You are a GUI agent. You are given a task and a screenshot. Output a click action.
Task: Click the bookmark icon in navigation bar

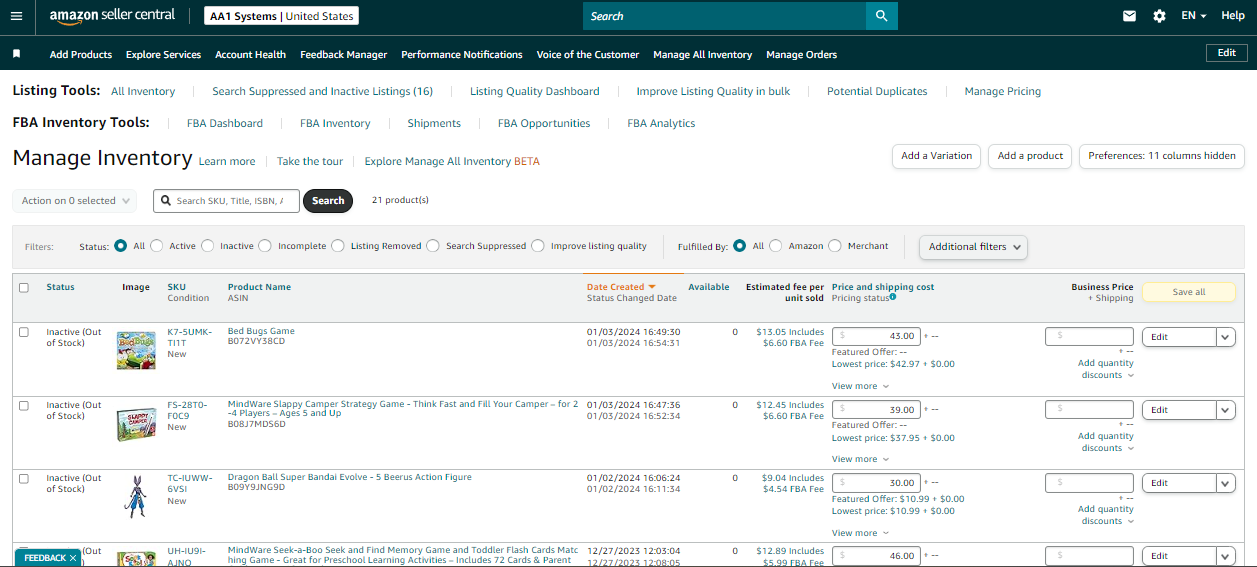[x=16, y=54]
